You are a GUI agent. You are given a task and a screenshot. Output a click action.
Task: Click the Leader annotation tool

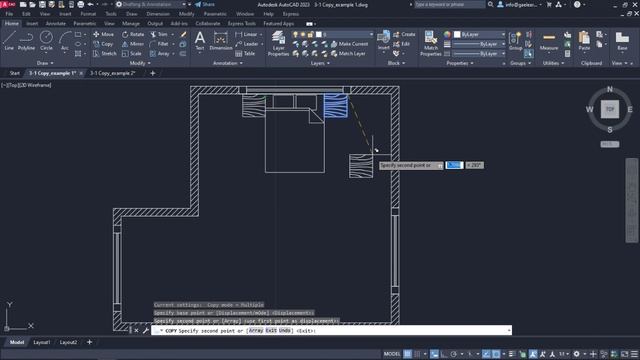coord(247,44)
